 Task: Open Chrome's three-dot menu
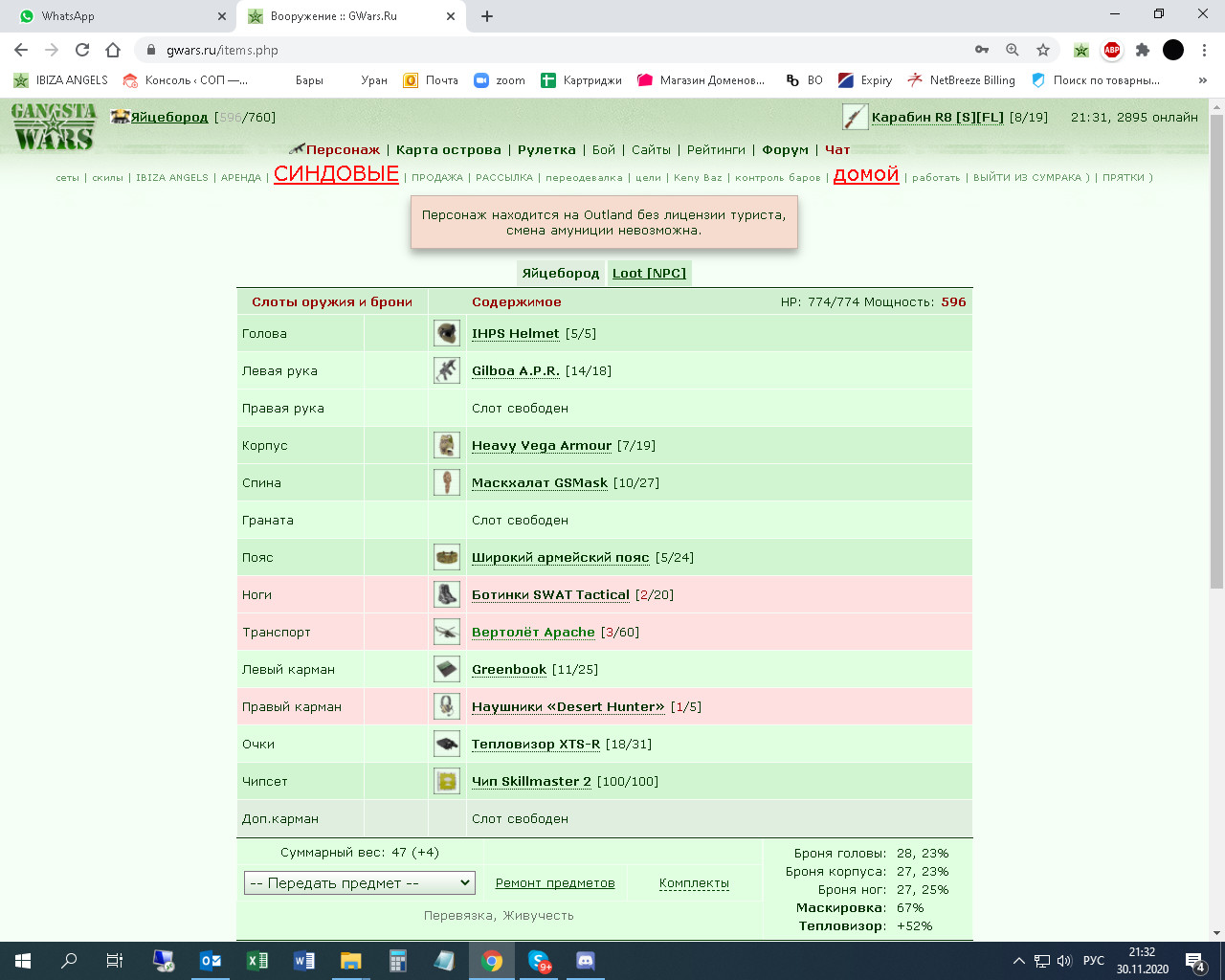click(1204, 50)
